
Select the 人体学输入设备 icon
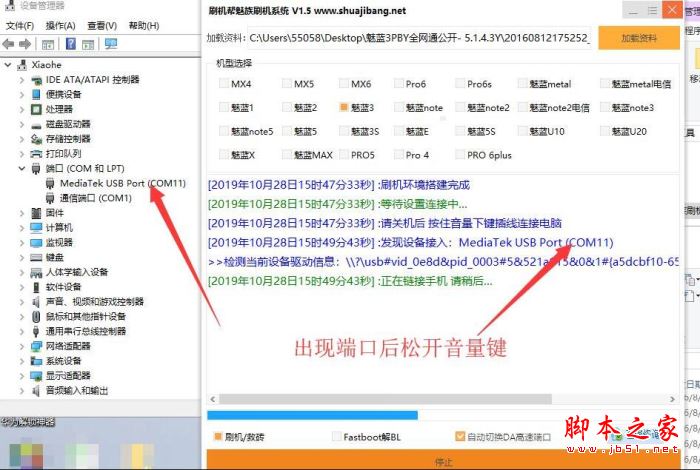[x=37, y=272]
